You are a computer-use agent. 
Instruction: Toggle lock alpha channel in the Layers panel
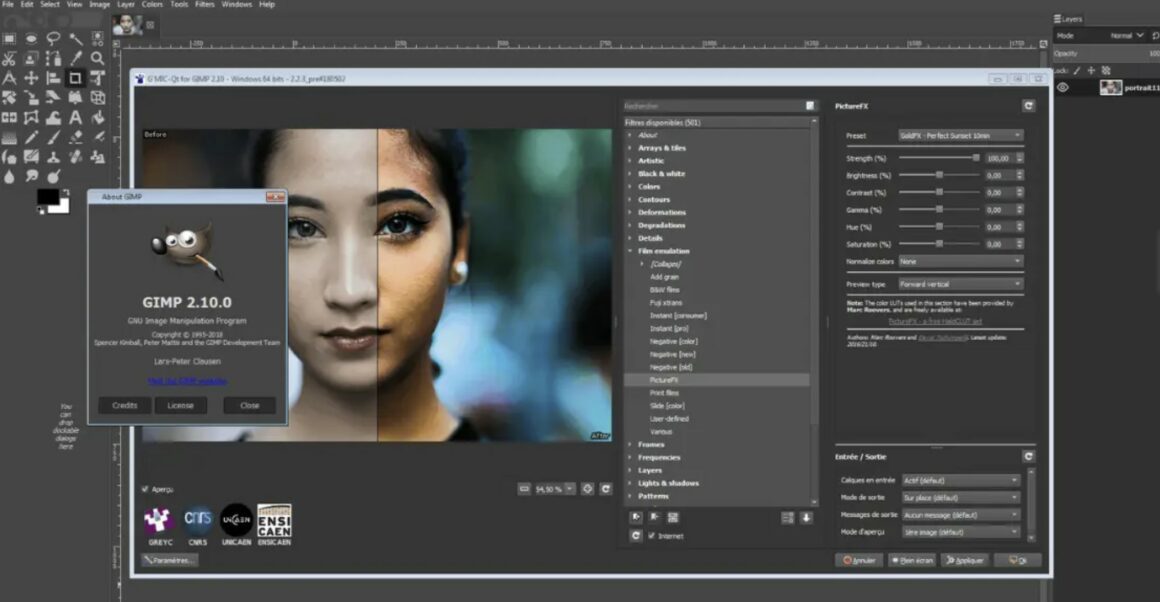pos(1106,71)
